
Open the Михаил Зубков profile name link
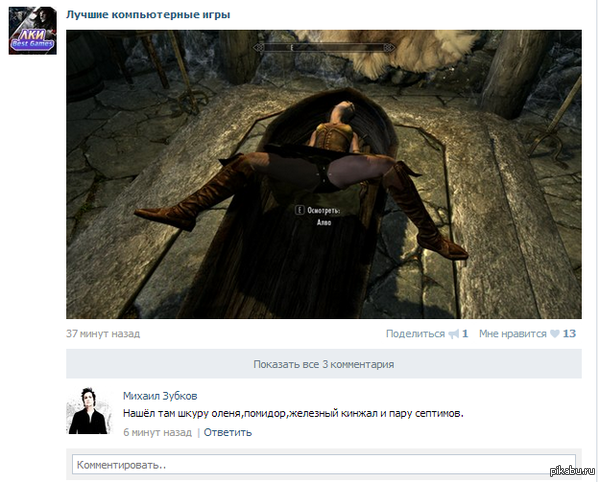pyautogui.click(x=160, y=396)
